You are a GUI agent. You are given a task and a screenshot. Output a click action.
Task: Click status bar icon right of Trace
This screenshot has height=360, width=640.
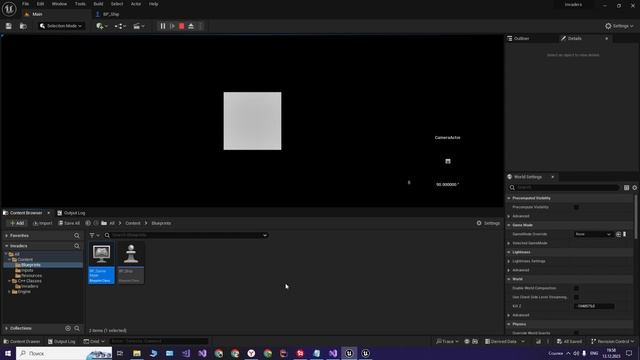[467, 341]
